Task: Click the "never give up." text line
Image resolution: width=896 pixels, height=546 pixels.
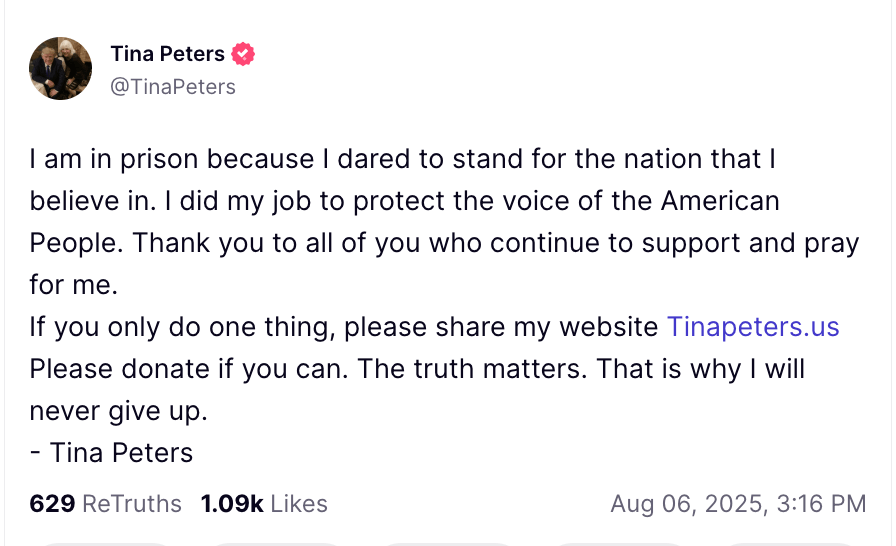Action: (118, 411)
